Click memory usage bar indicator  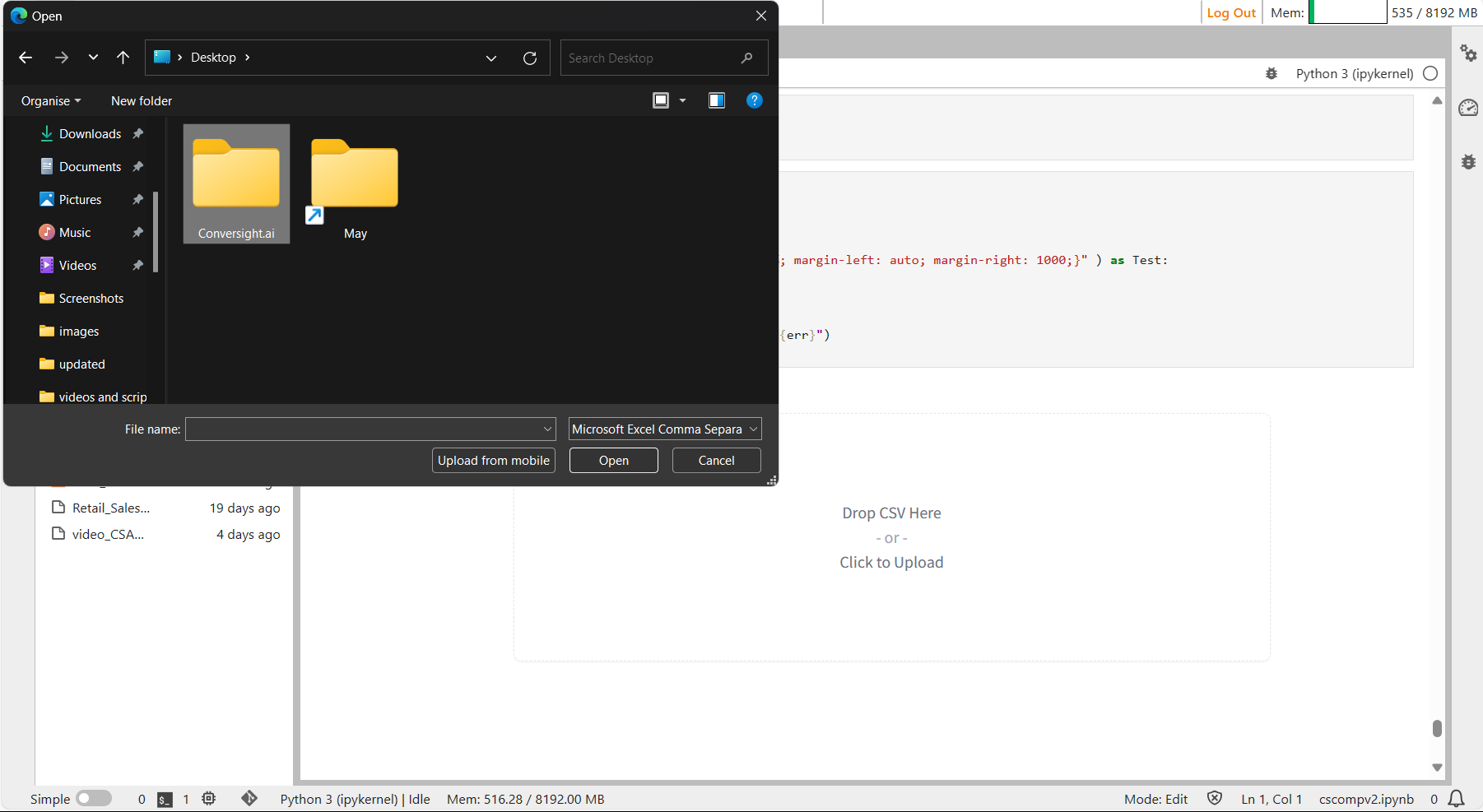1347,12
